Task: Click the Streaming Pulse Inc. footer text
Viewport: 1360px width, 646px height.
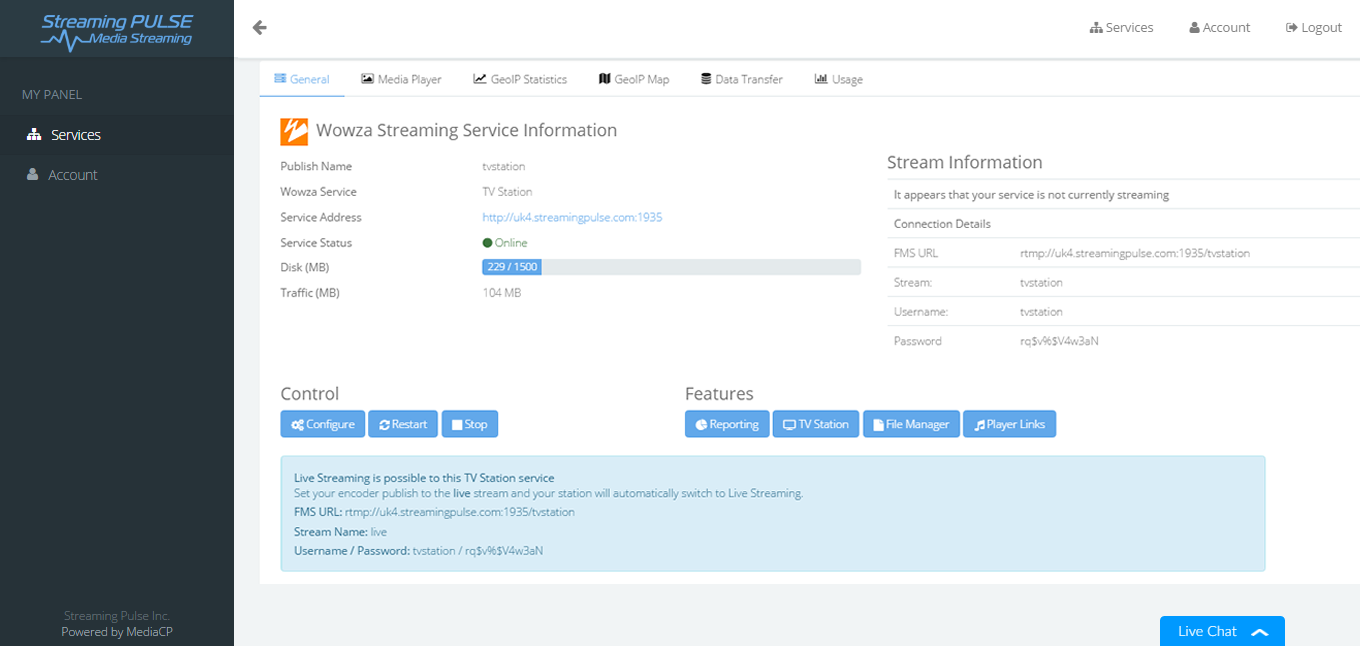Action: click(117, 616)
